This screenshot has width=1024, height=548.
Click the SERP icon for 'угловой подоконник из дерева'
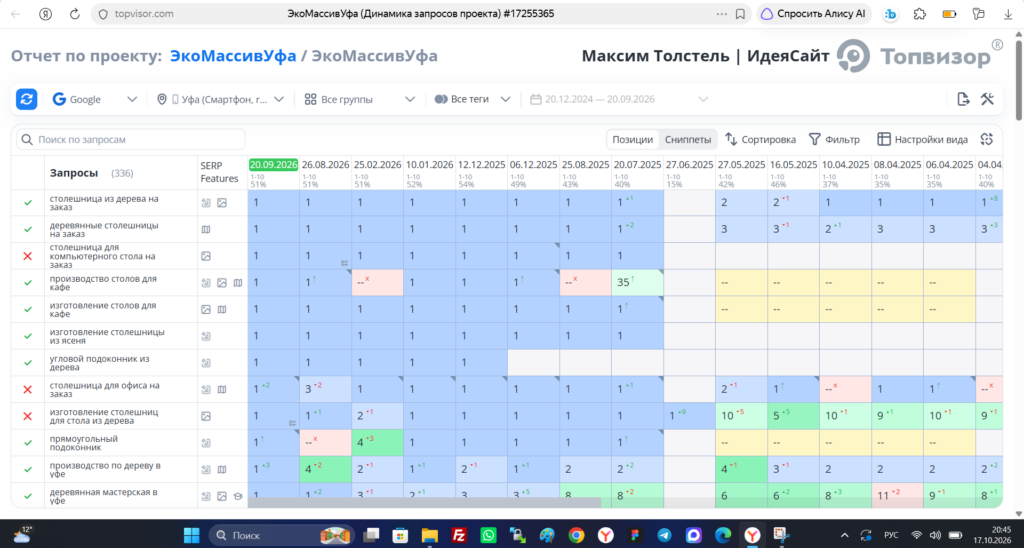[x=206, y=363]
